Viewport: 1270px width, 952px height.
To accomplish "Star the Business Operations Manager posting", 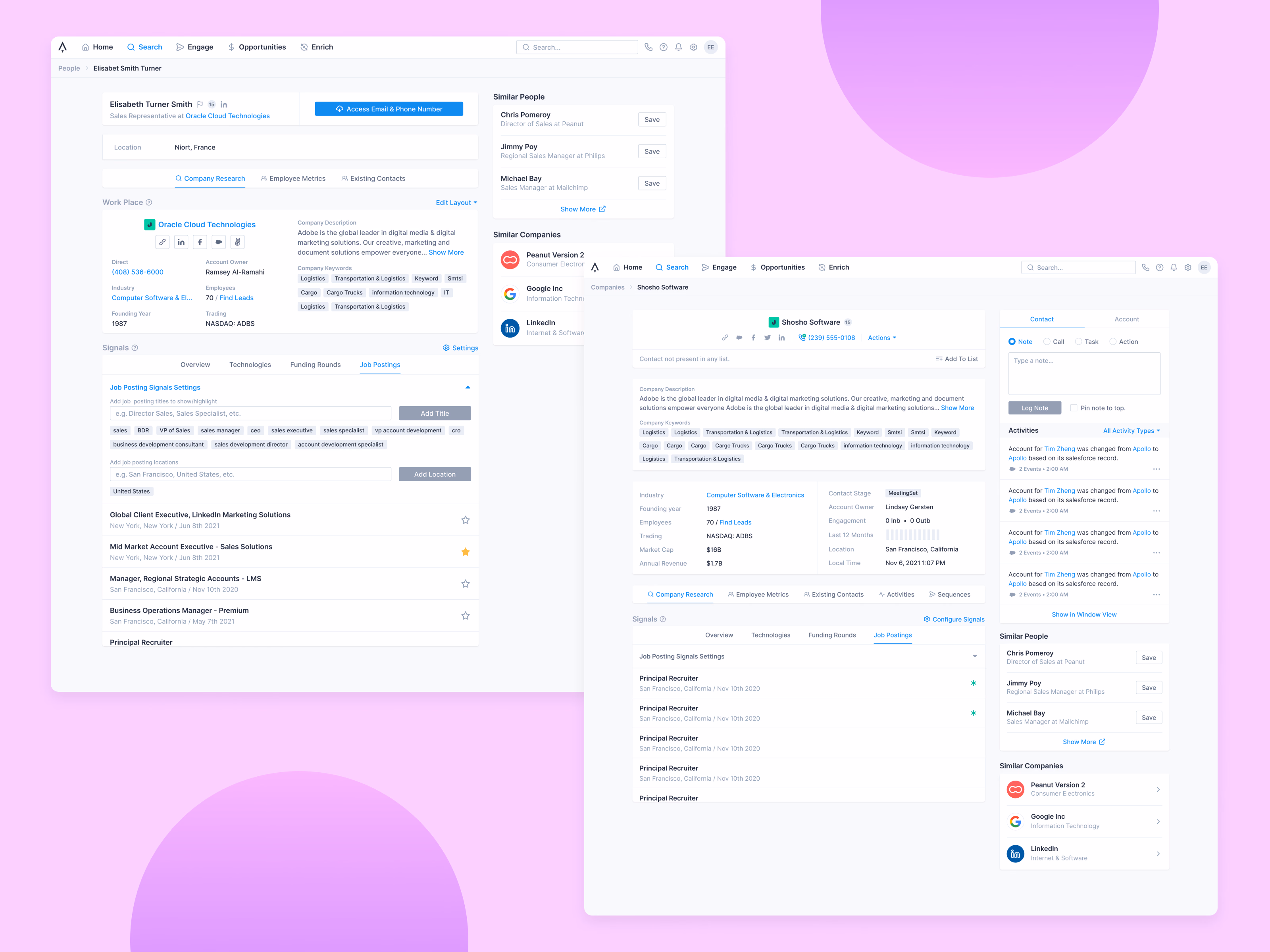I will (x=465, y=616).
